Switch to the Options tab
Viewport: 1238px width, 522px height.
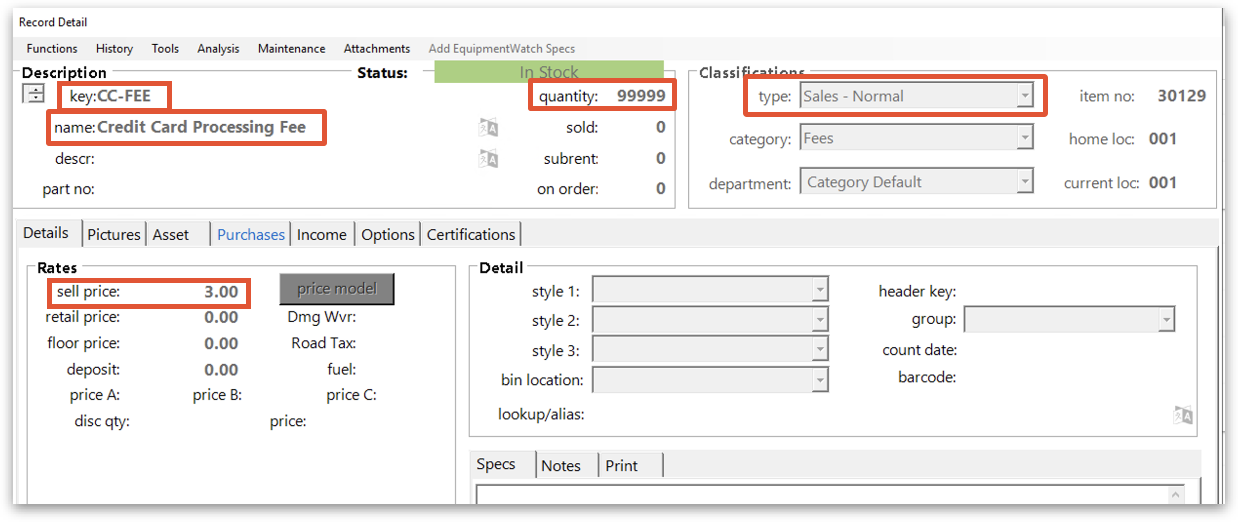coord(388,234)
